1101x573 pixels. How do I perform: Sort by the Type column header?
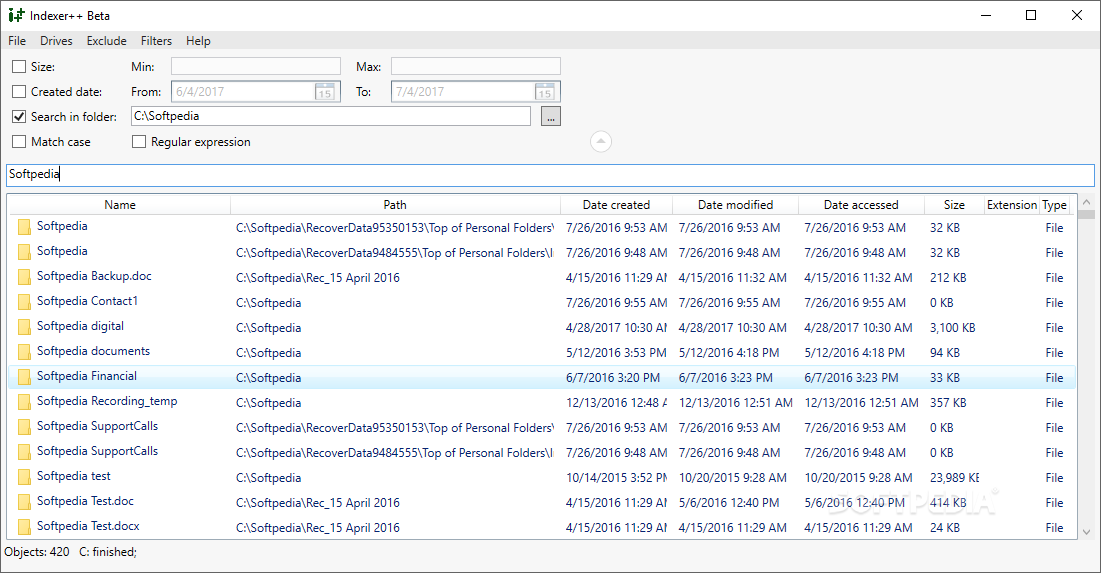click(x=1055, y=204)
